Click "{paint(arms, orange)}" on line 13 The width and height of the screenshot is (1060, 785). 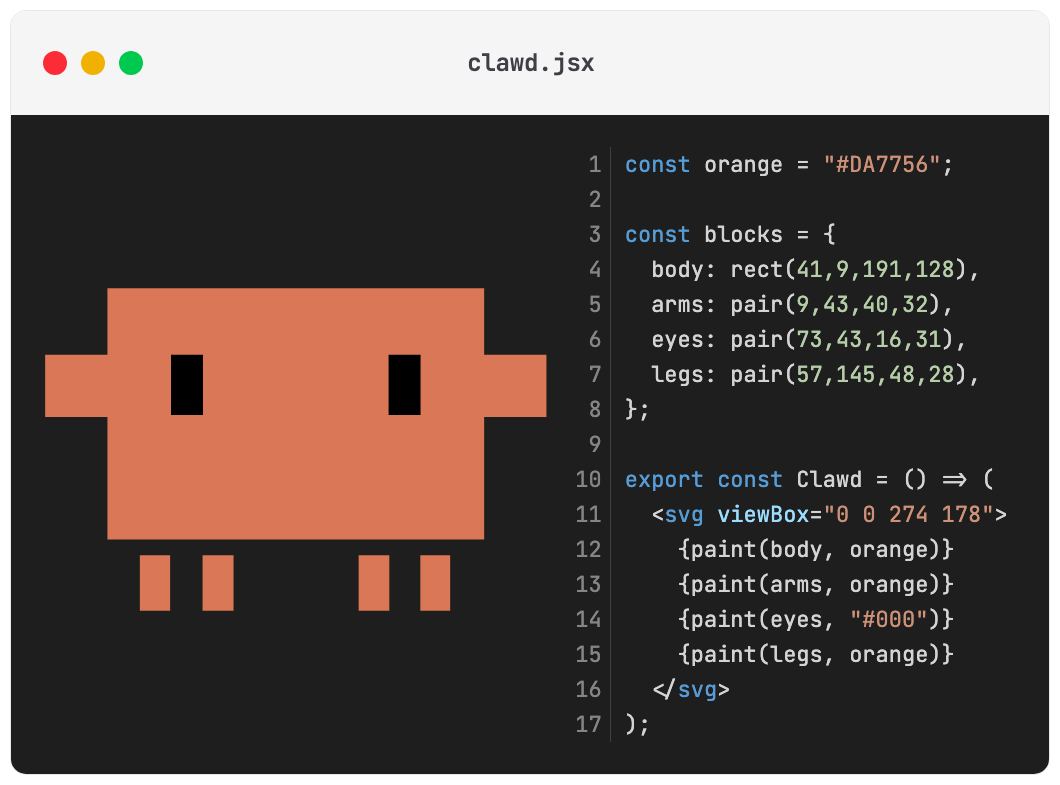point(815,585)
